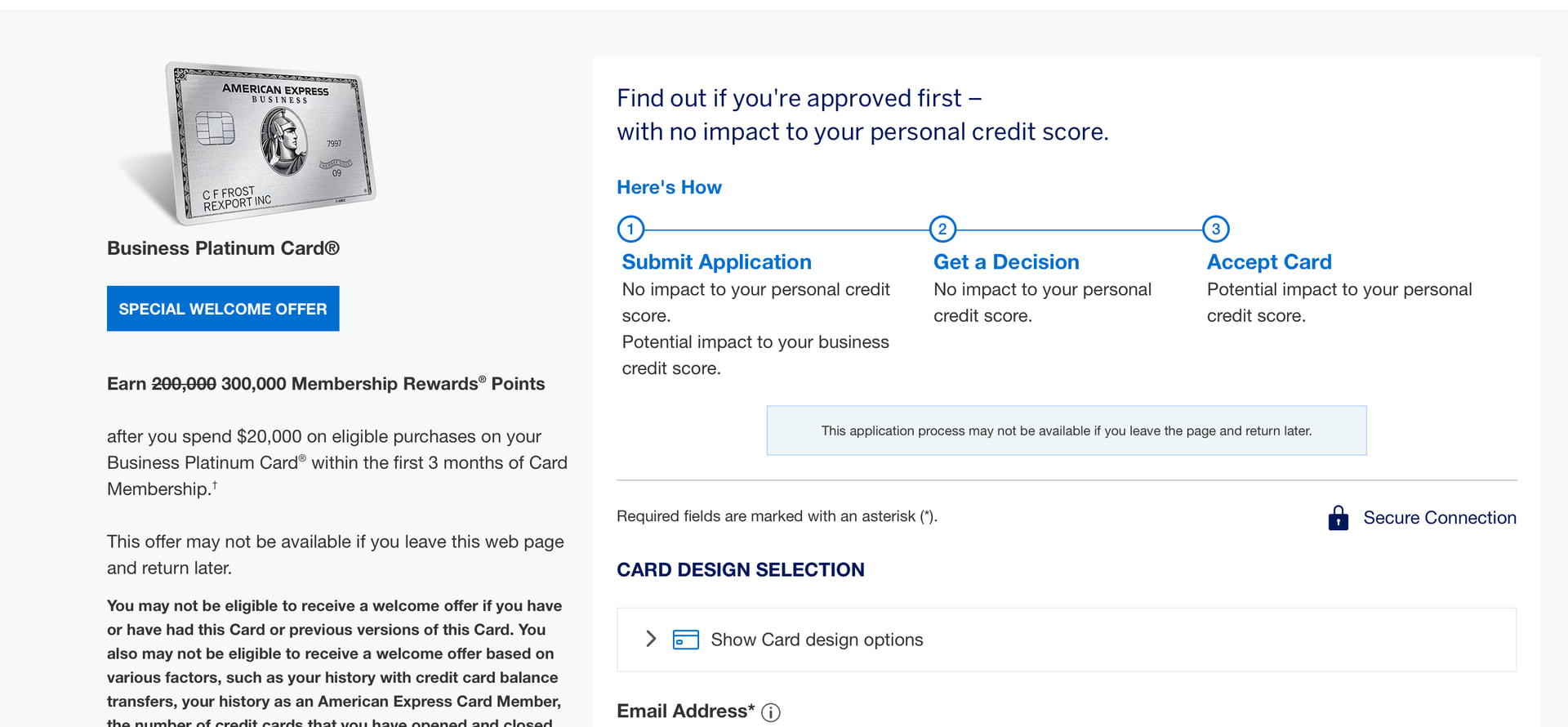The width and height of the screenshot is (1568, 727).
Task: Click the Secure Connection padlock icon
Action: pos(1338,518)
